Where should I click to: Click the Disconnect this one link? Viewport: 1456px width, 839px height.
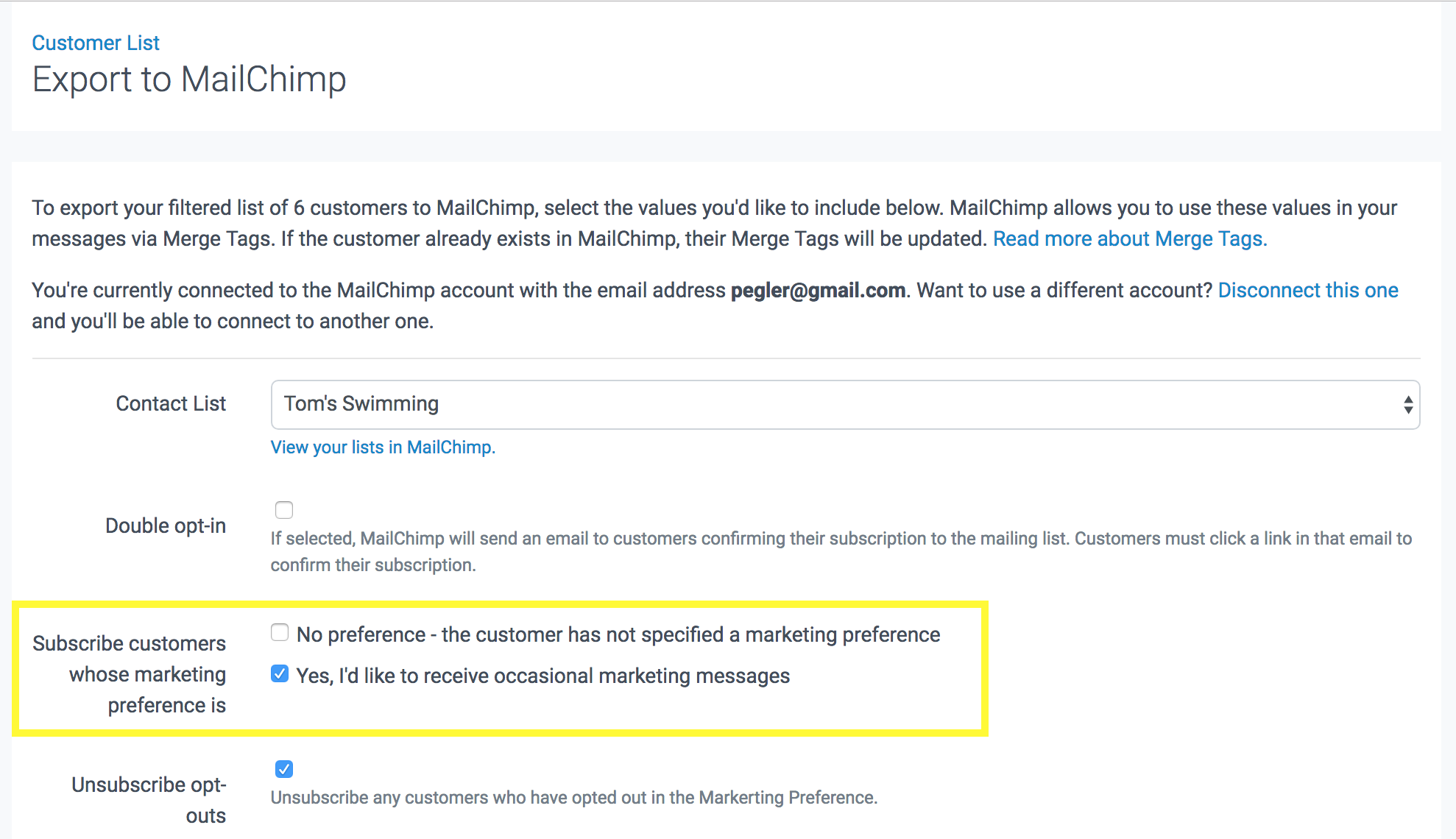pos(1307,290)
